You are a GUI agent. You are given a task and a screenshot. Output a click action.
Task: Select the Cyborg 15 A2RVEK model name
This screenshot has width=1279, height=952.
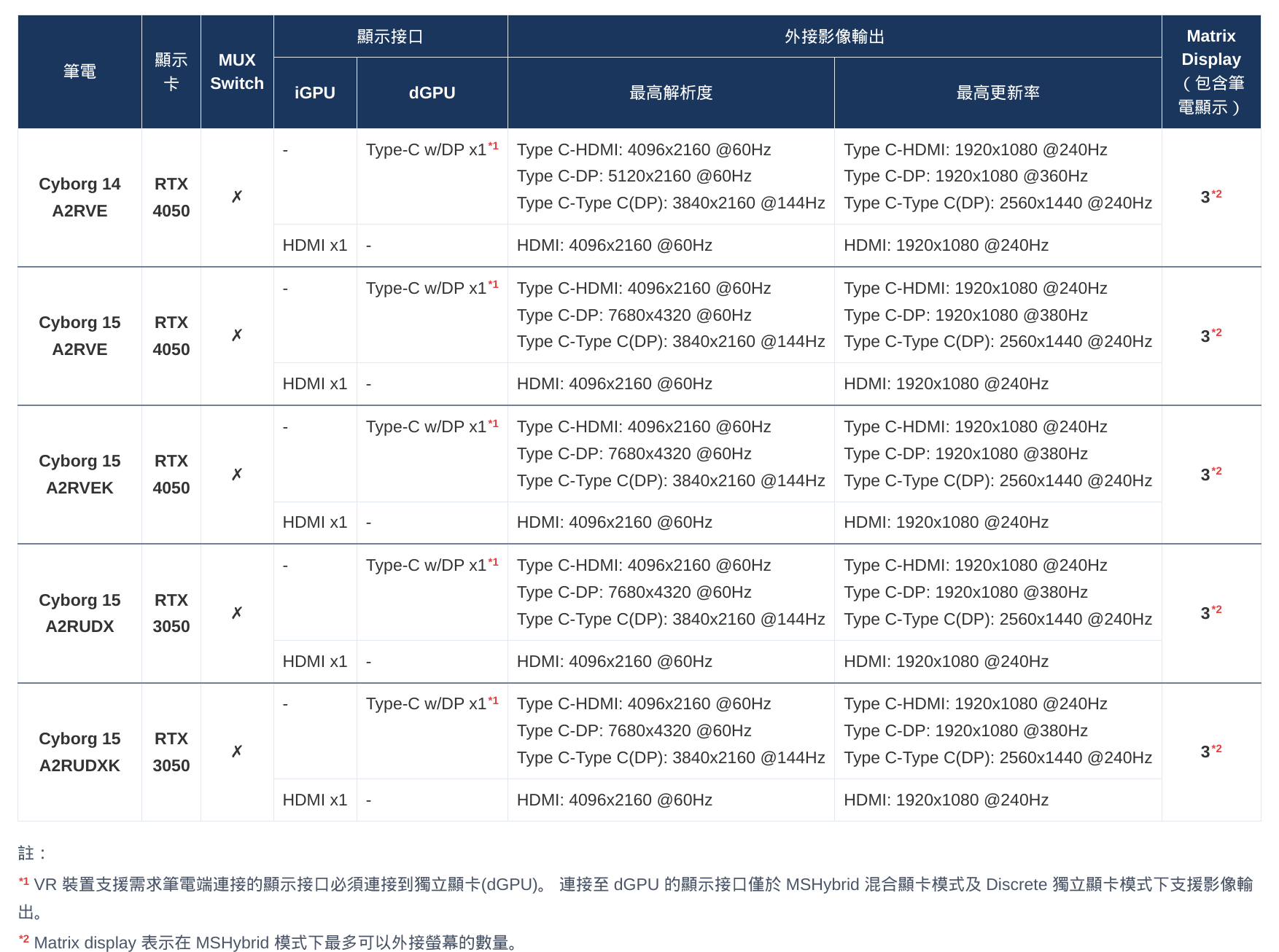tap(79, 475)
